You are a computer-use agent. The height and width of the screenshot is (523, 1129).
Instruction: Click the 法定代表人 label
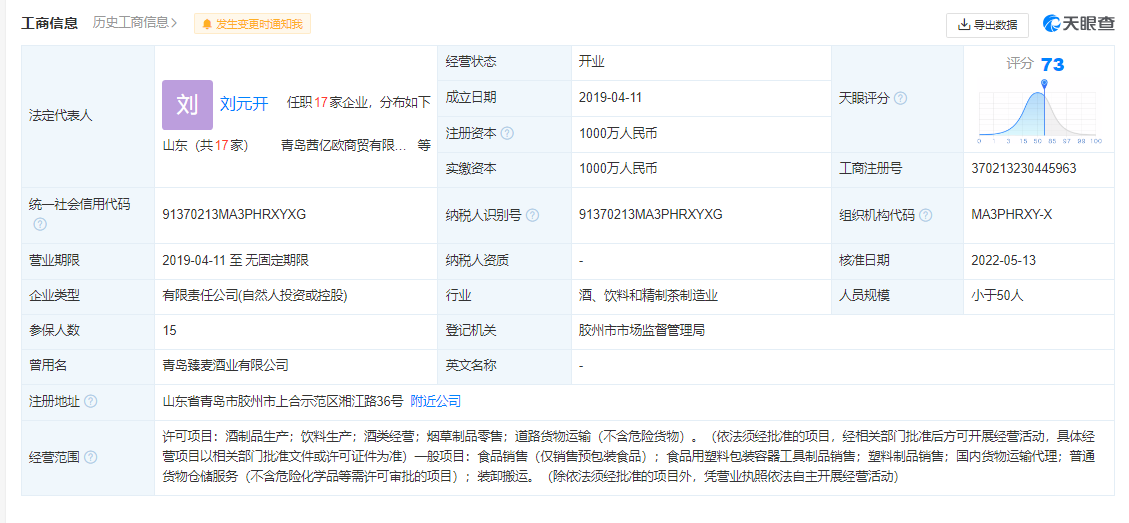point(60,115)
